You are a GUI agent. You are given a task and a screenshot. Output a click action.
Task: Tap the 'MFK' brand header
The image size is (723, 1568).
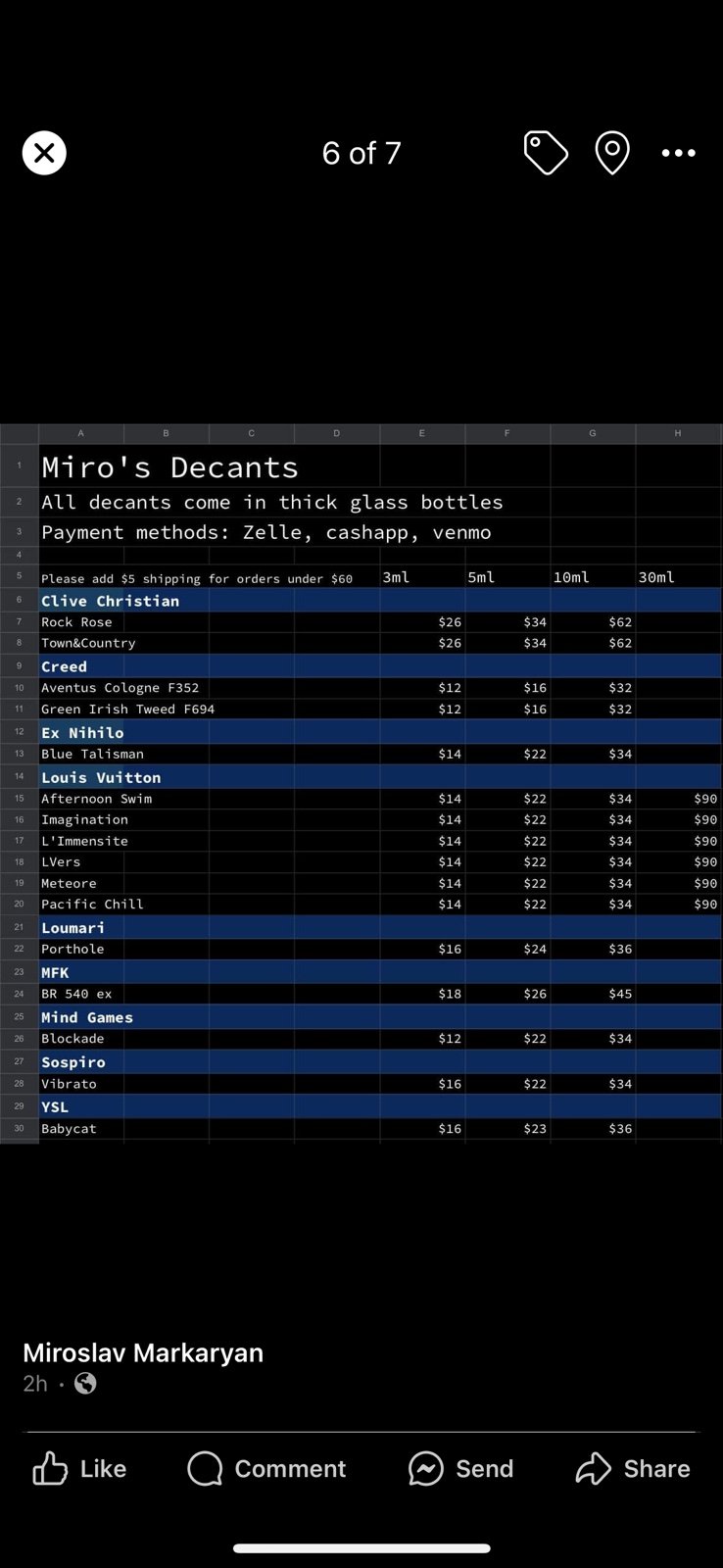(55, 972)
